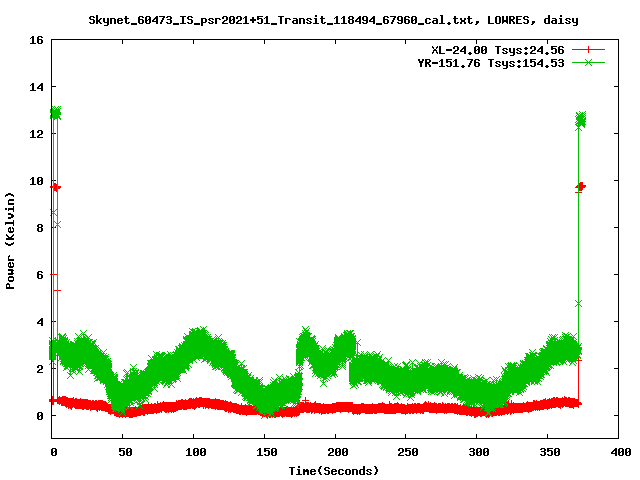Click the red calibration marker cluster near 372 seconds
Viewport: 640px width, 480px height.
tap(580, 187)
